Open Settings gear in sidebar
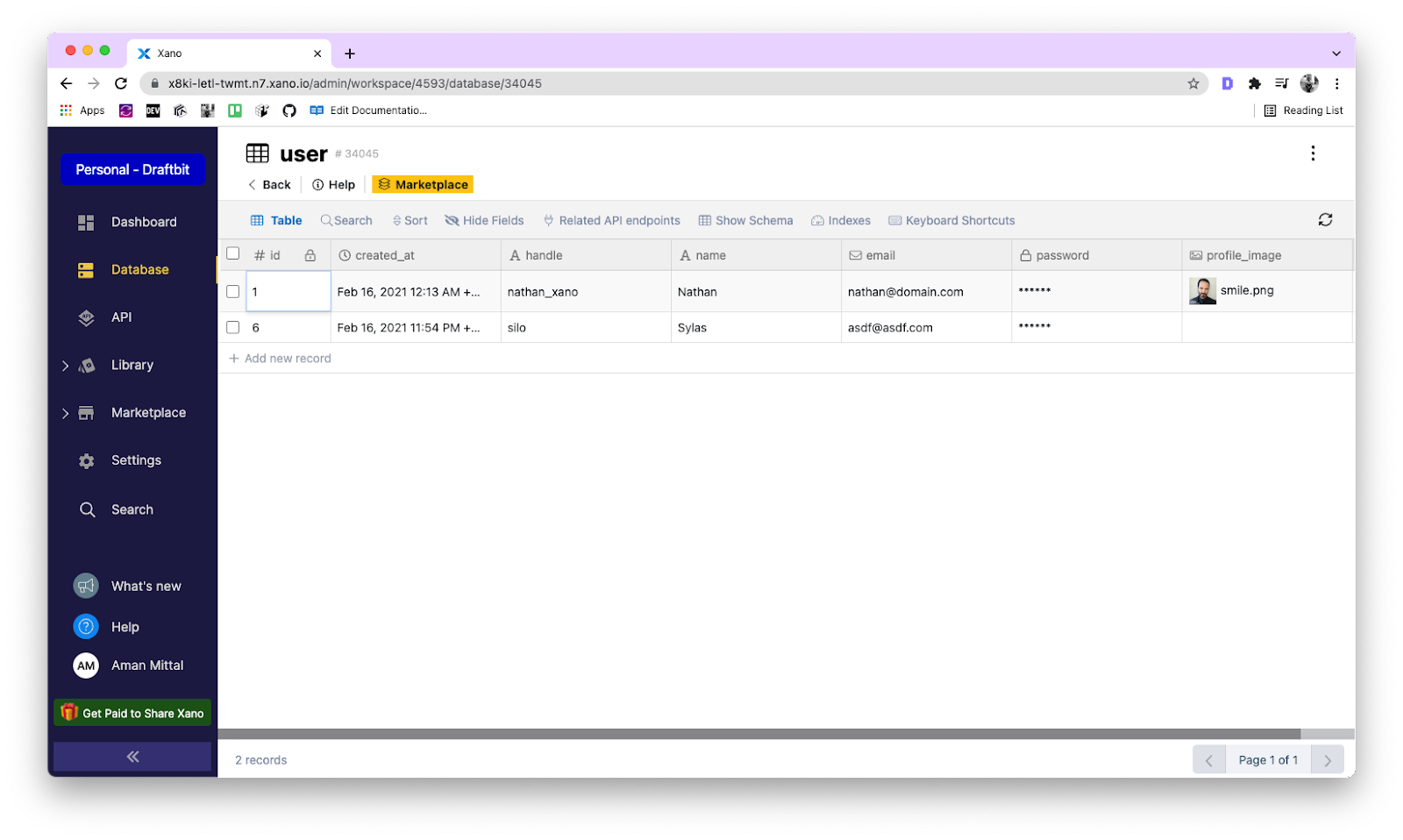1403x840 pixels. 86,461
